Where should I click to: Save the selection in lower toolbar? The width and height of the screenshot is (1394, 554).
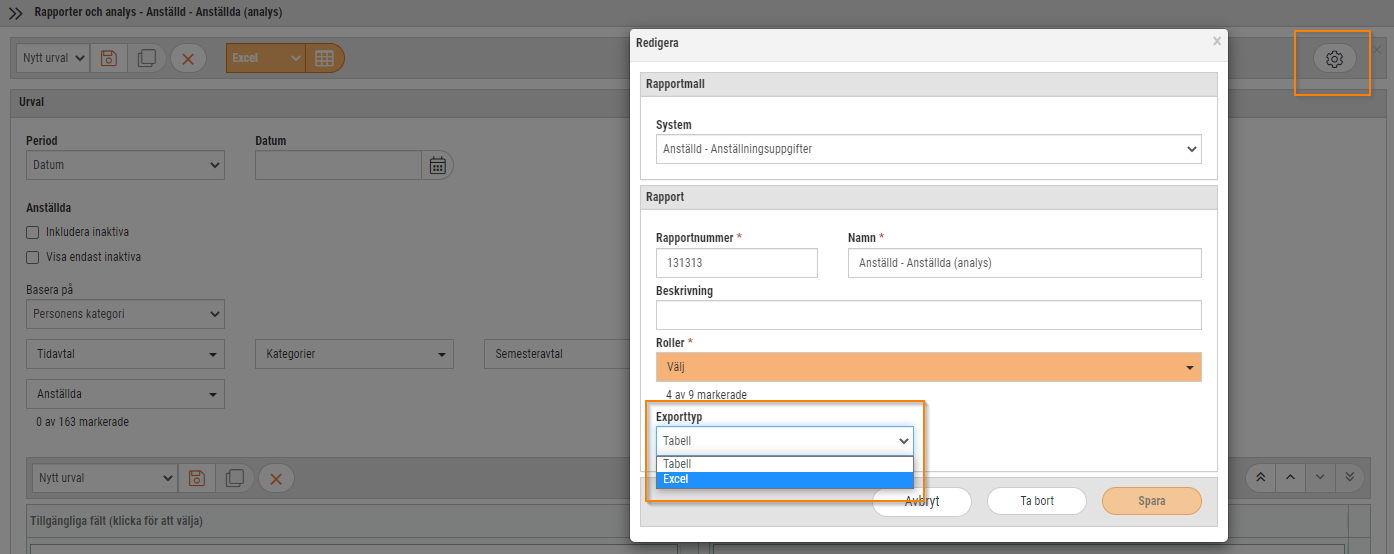(x=197, y=478)
